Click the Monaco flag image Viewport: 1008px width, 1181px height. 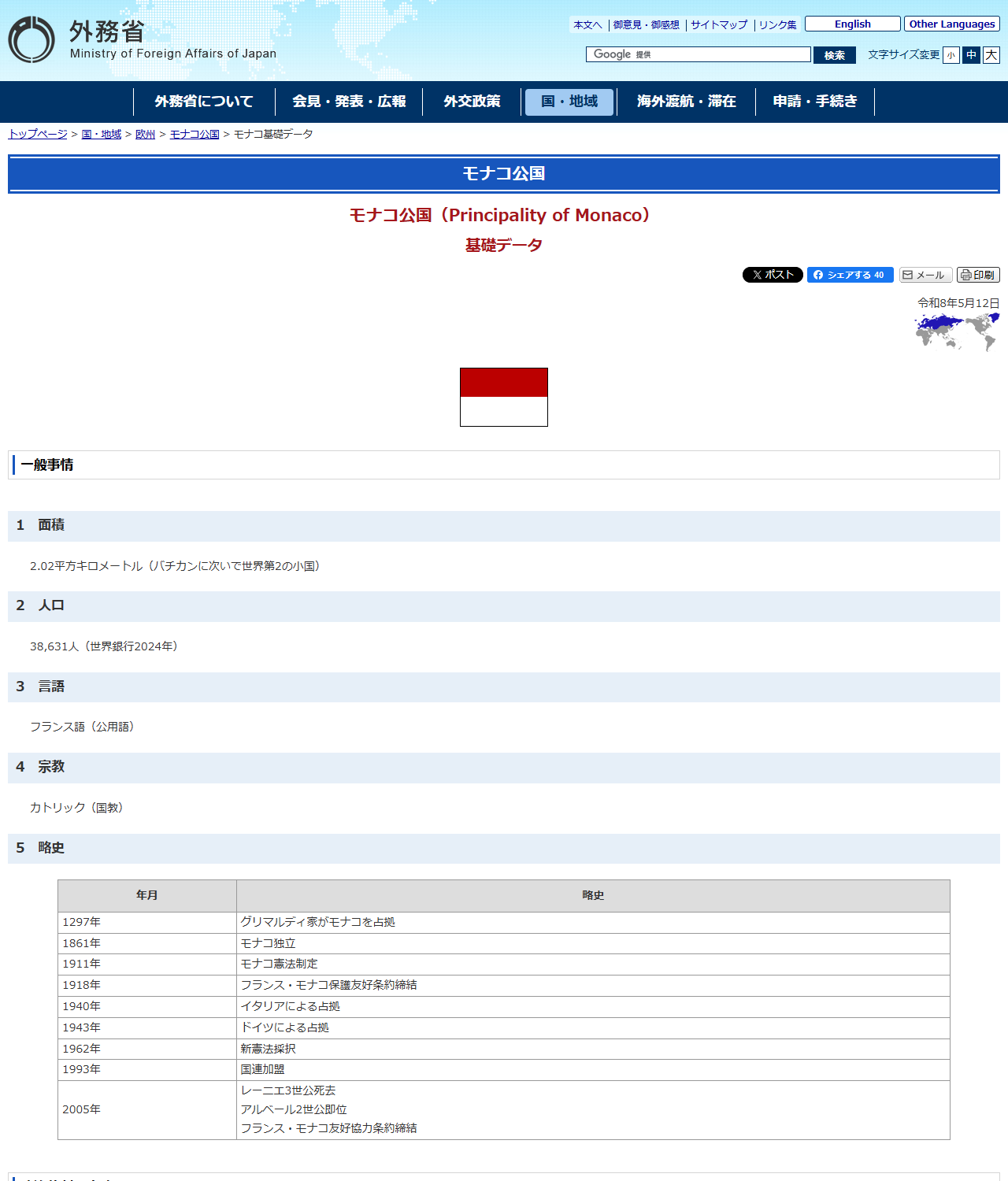pyautogui.click(x=504, y=397)
